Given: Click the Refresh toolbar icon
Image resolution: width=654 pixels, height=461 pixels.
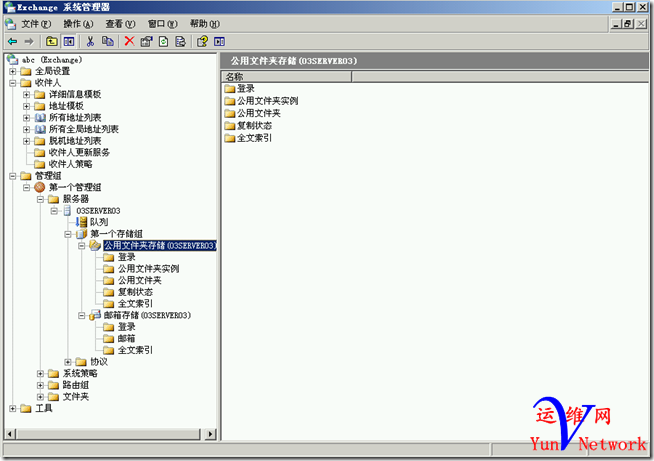Looking at the screenshot, I should click(x=164, y=41).
